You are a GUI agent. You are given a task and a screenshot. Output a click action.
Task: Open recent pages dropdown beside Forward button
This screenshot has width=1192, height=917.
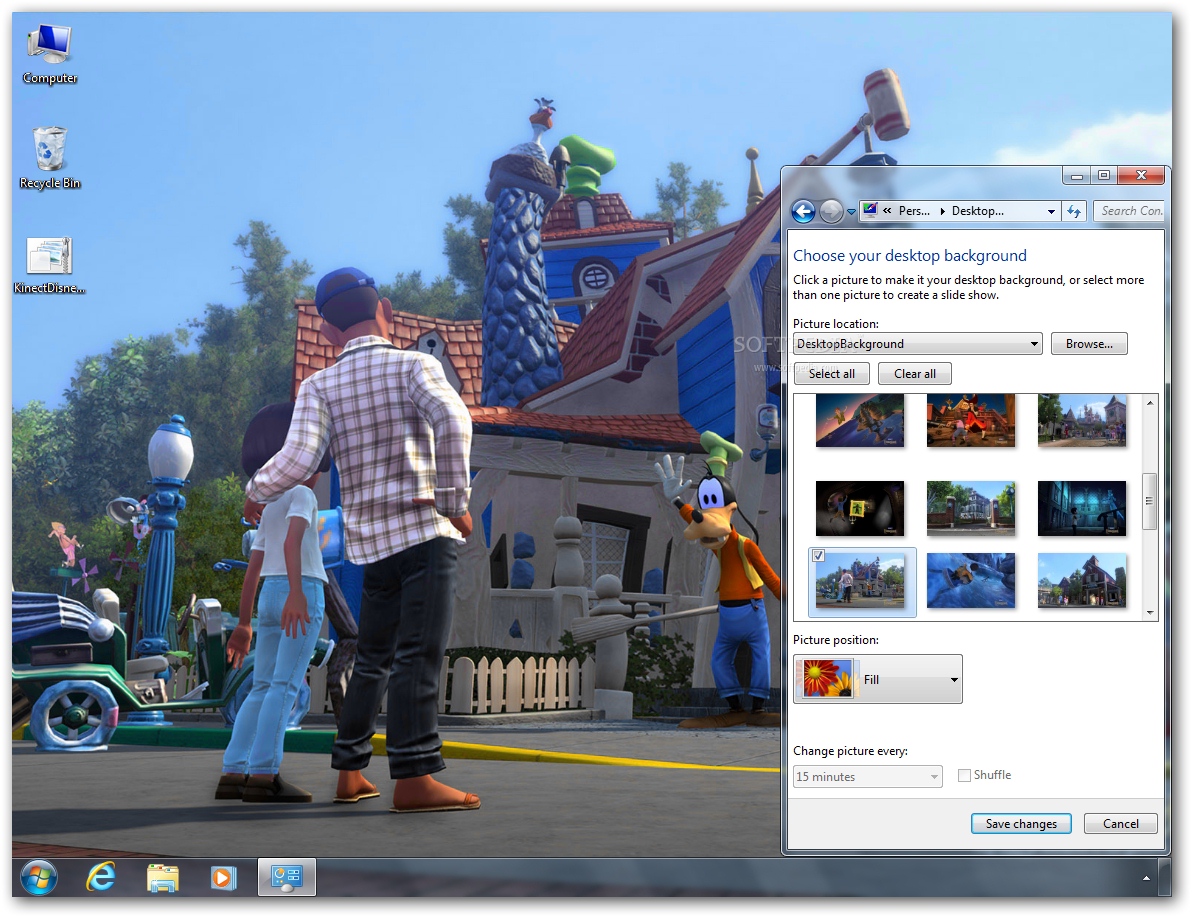851,212
